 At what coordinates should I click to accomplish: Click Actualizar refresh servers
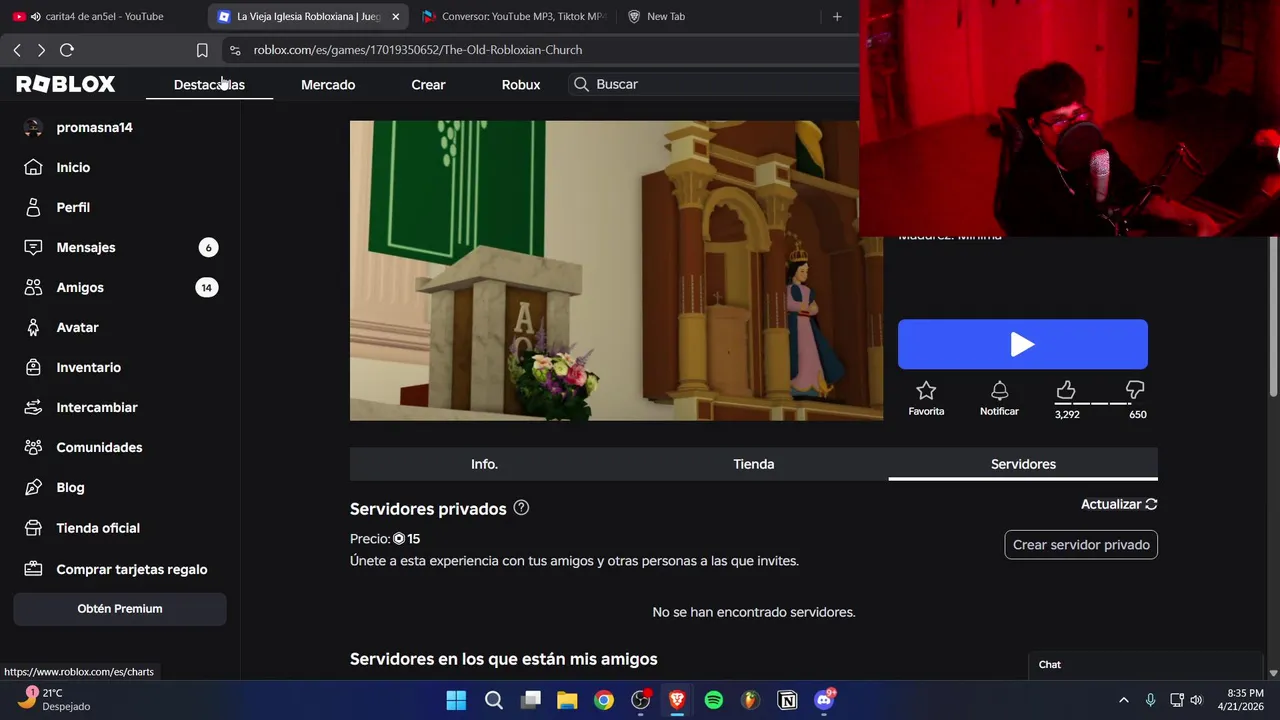1119,504
